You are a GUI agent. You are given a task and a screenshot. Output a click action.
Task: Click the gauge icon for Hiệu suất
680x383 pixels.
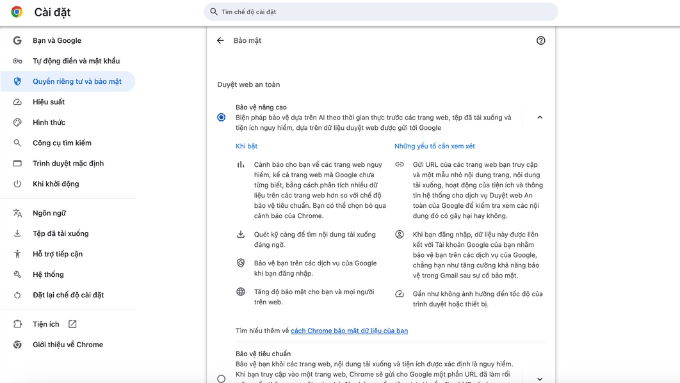(17, 102)
